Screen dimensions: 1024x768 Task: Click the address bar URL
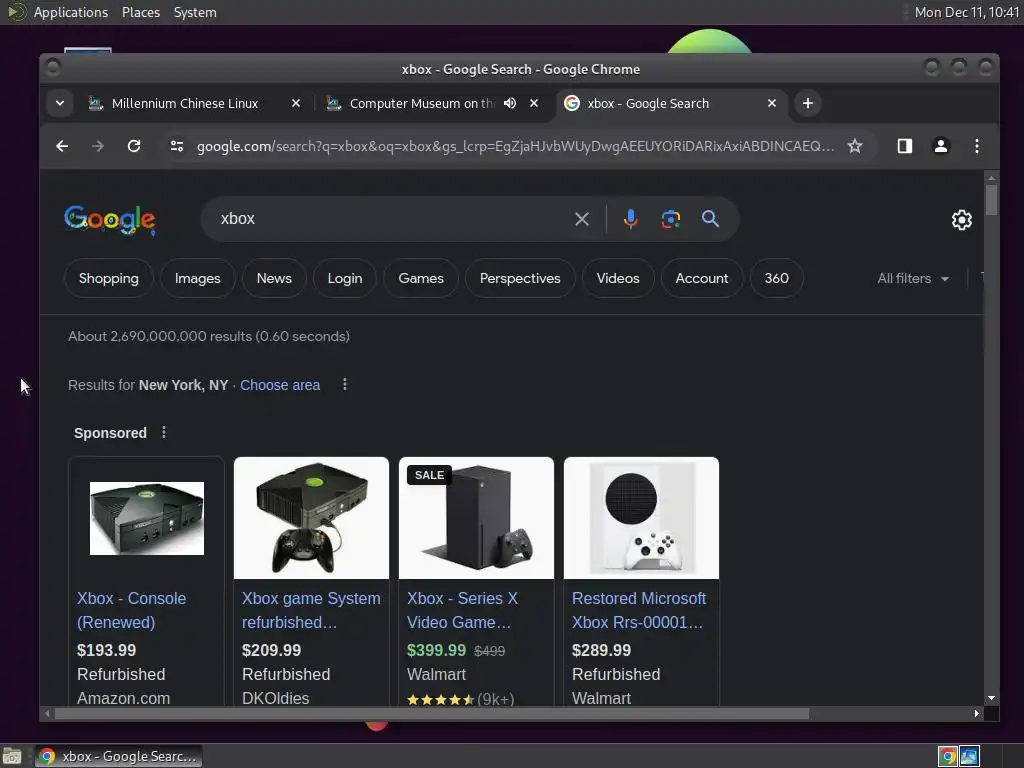(515, 146)
